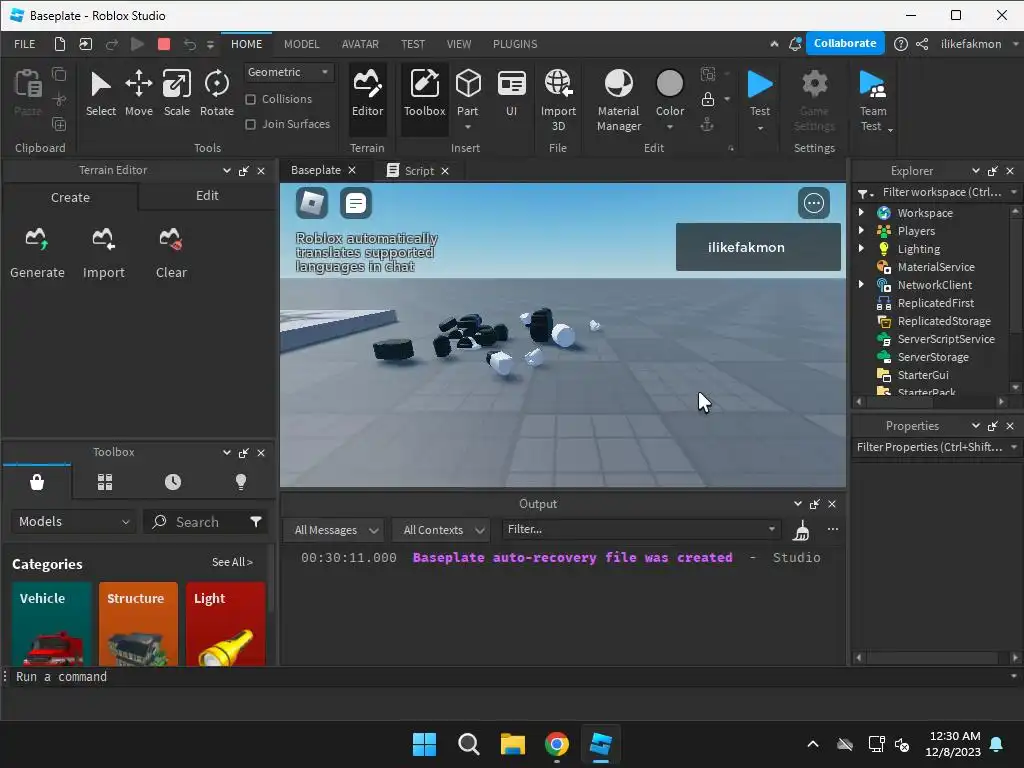
Task: Open Toolbox Creations lightbulb tab
Action: [240, 482]
